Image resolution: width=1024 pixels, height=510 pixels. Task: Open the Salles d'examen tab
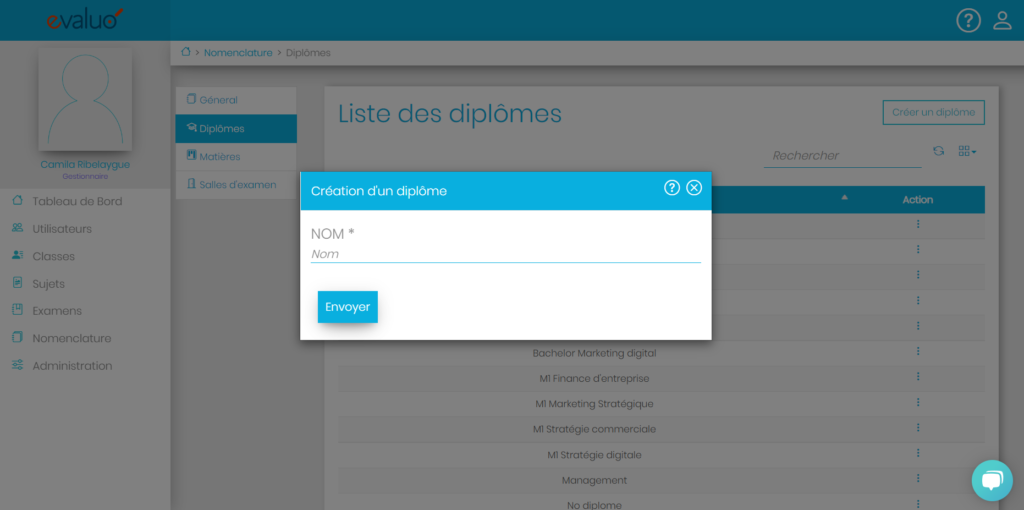237,185
